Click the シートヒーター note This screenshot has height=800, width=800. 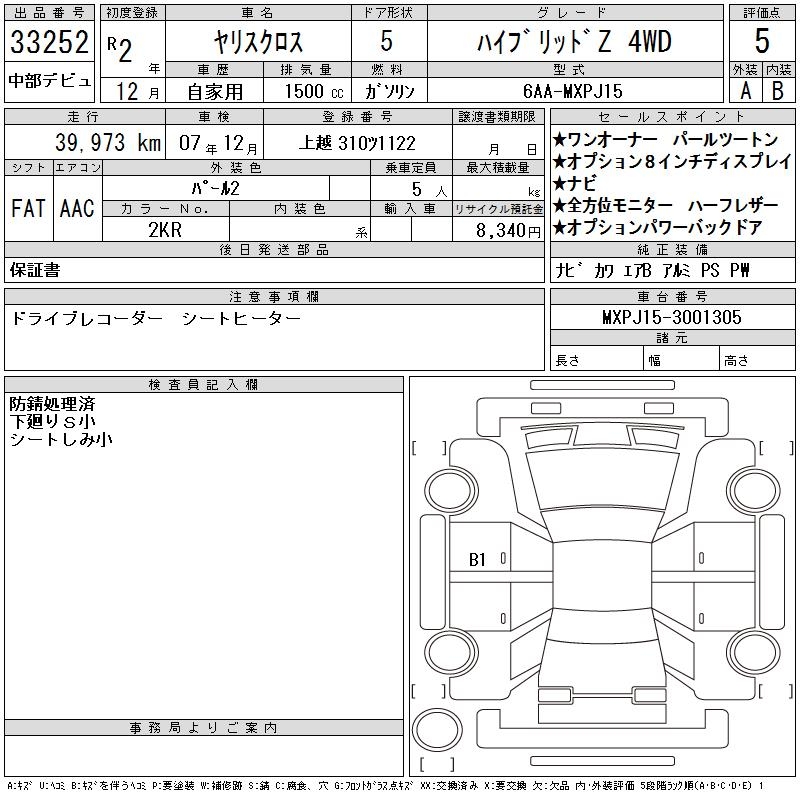[x=241, y=318]
